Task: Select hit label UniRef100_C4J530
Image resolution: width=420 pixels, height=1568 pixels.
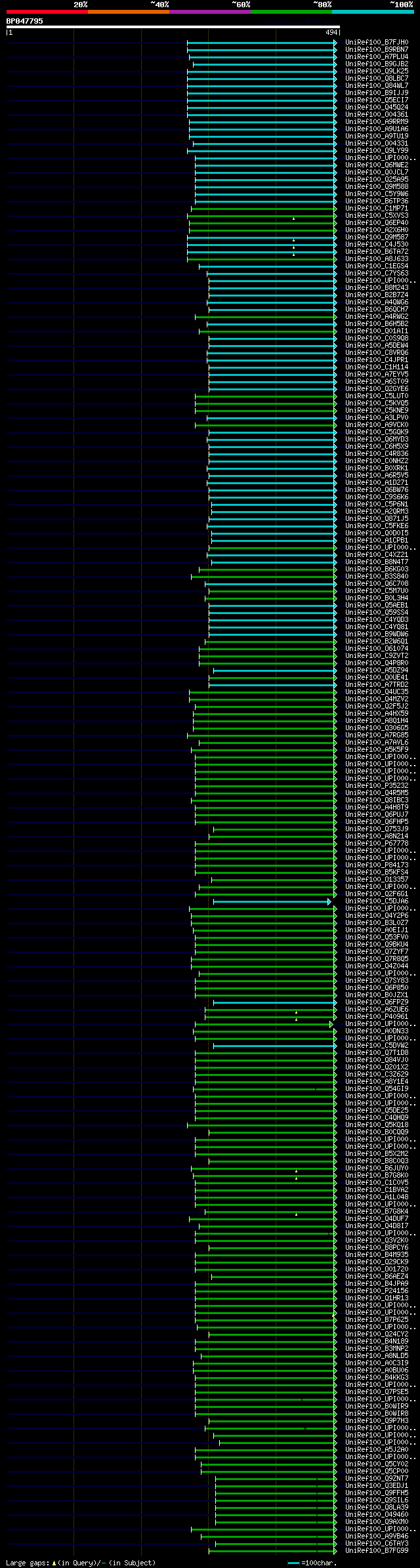Action: 377,245
